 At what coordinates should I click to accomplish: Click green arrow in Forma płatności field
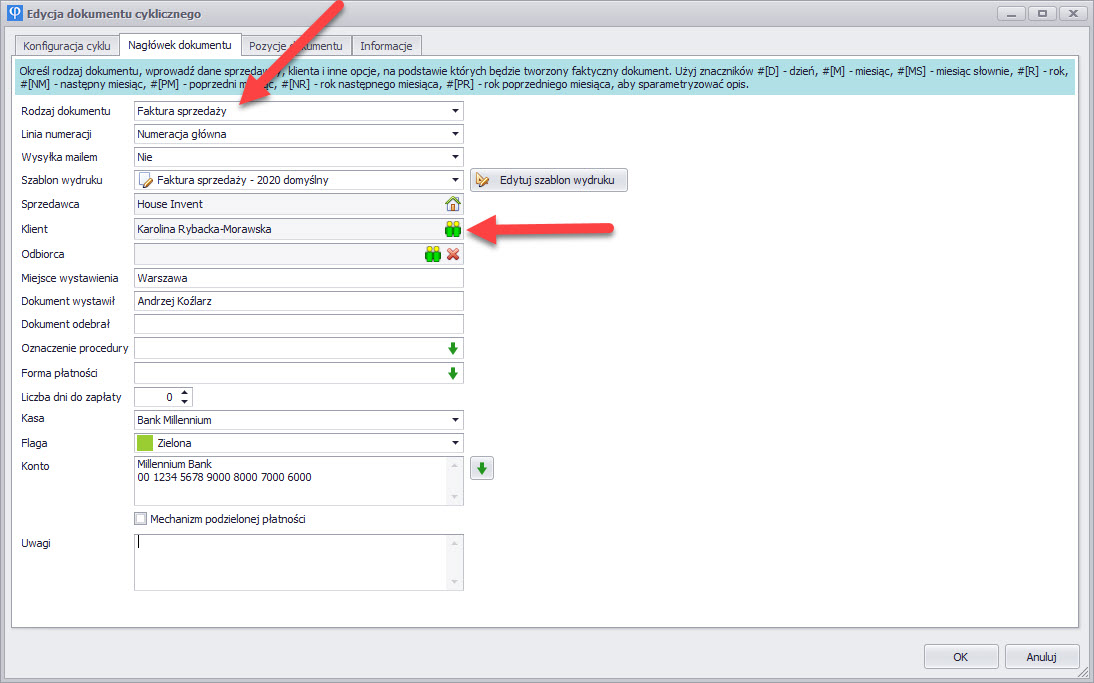tap(452, 373)
